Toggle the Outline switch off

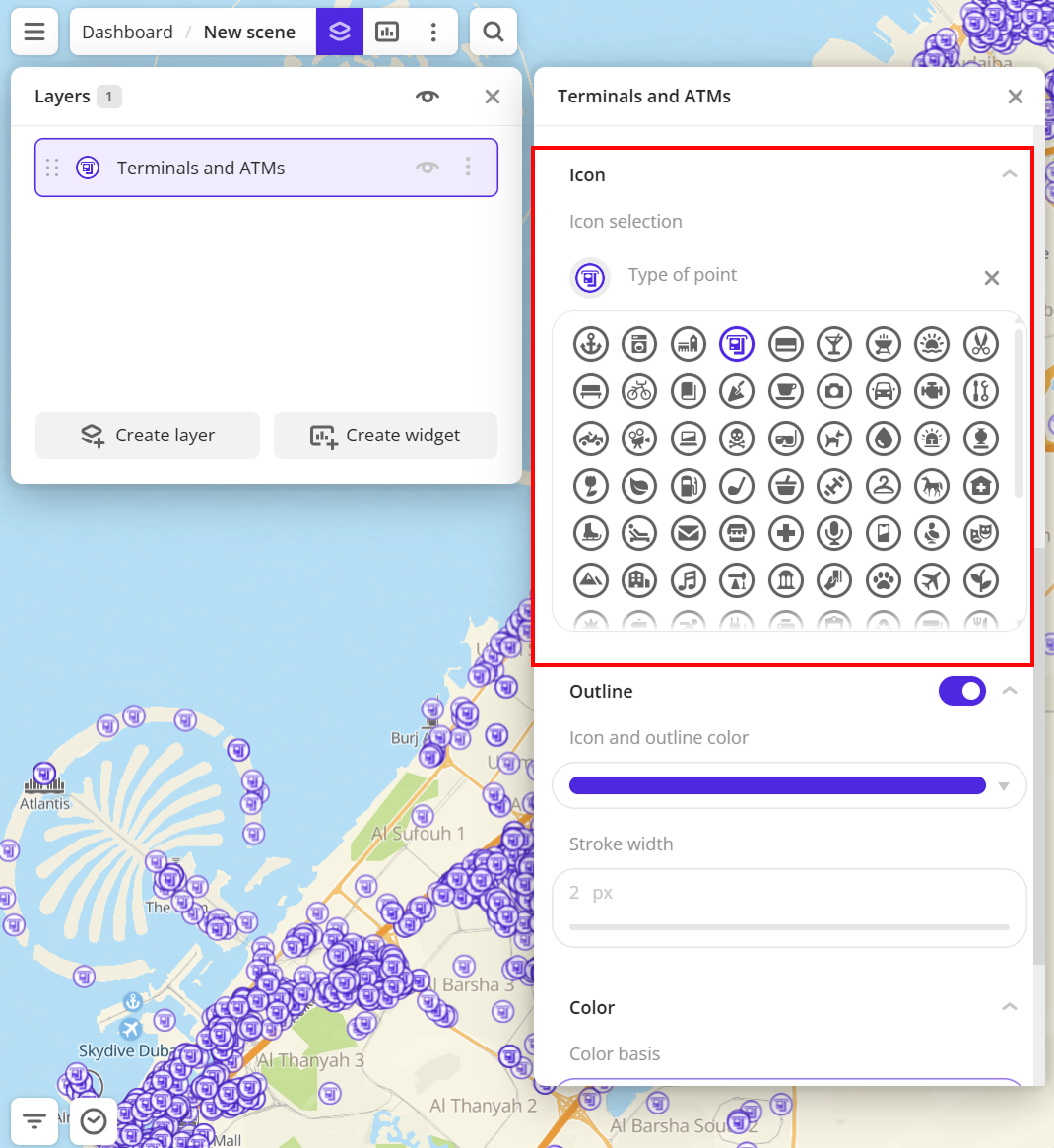(961, 692)
